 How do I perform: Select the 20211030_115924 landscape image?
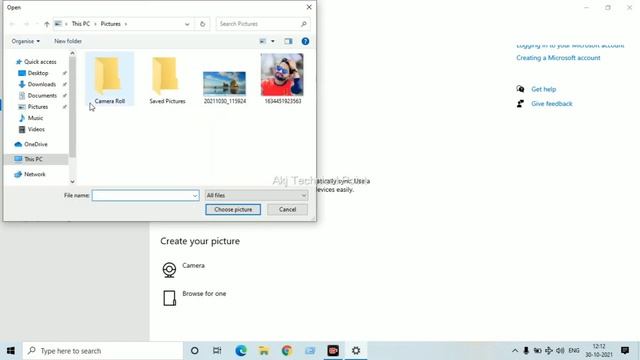224,87
